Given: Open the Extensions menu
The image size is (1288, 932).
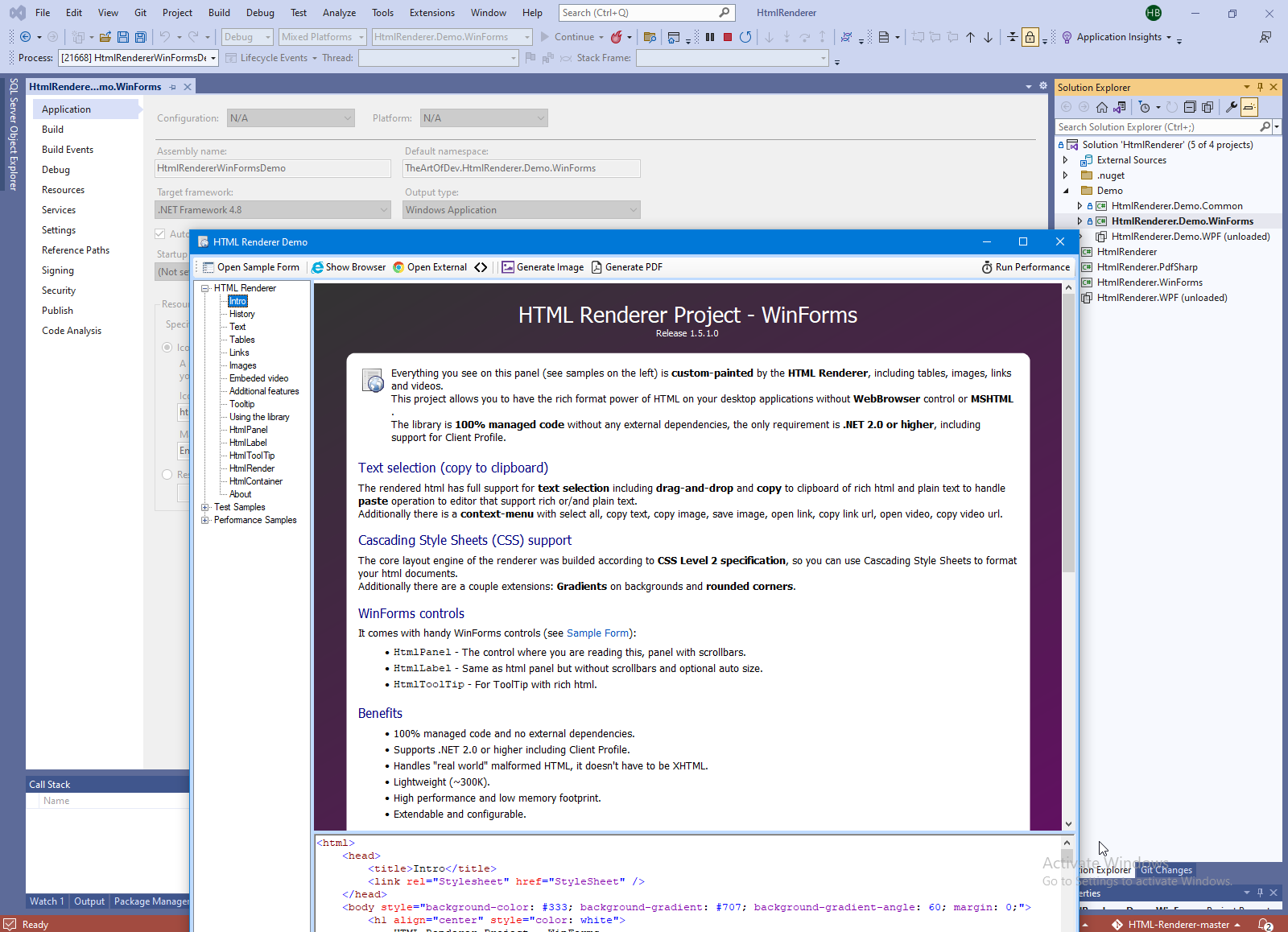Looking at the screenshot, I should (432, 13).
